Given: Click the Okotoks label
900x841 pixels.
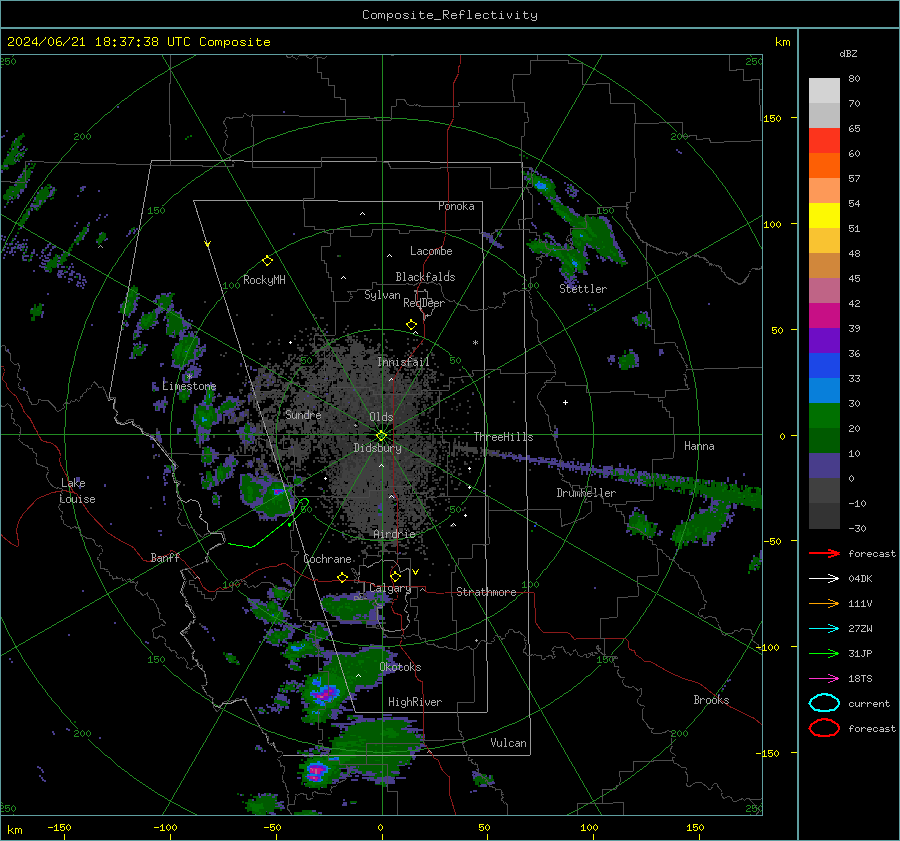Looking at the screenshot, I should coord(400,667).
